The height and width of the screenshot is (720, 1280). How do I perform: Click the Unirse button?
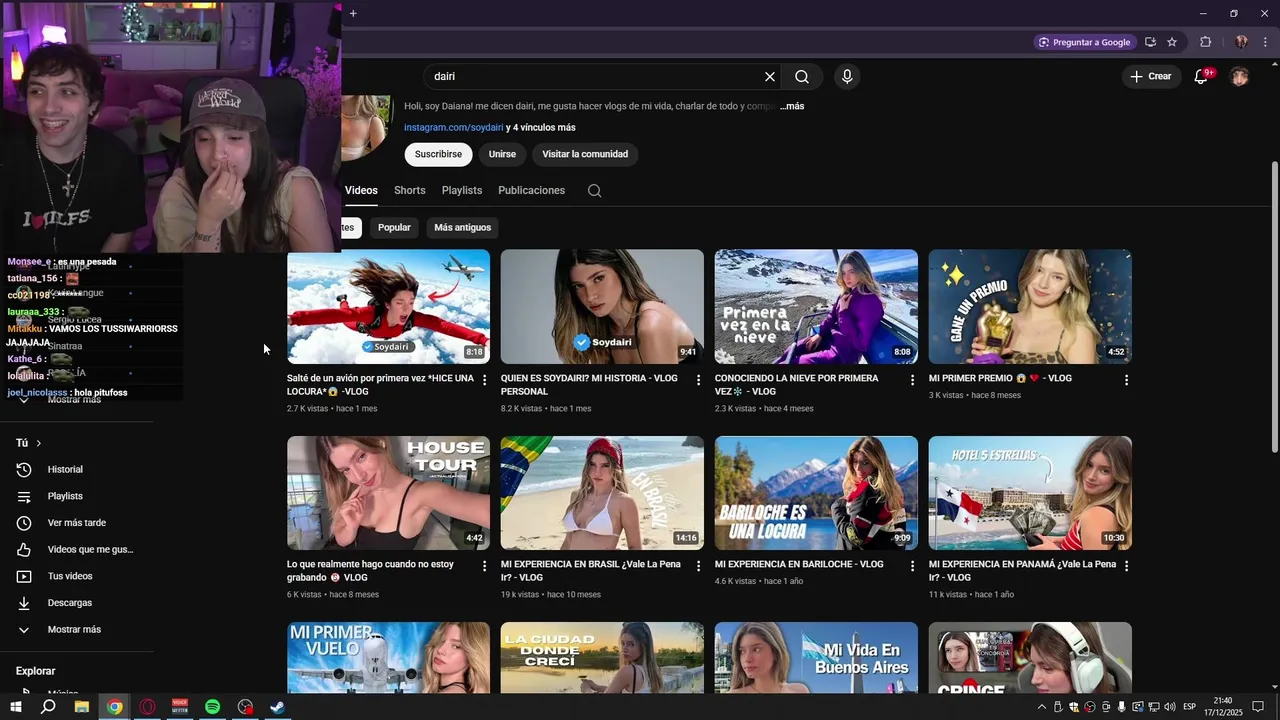pos(502,154)
